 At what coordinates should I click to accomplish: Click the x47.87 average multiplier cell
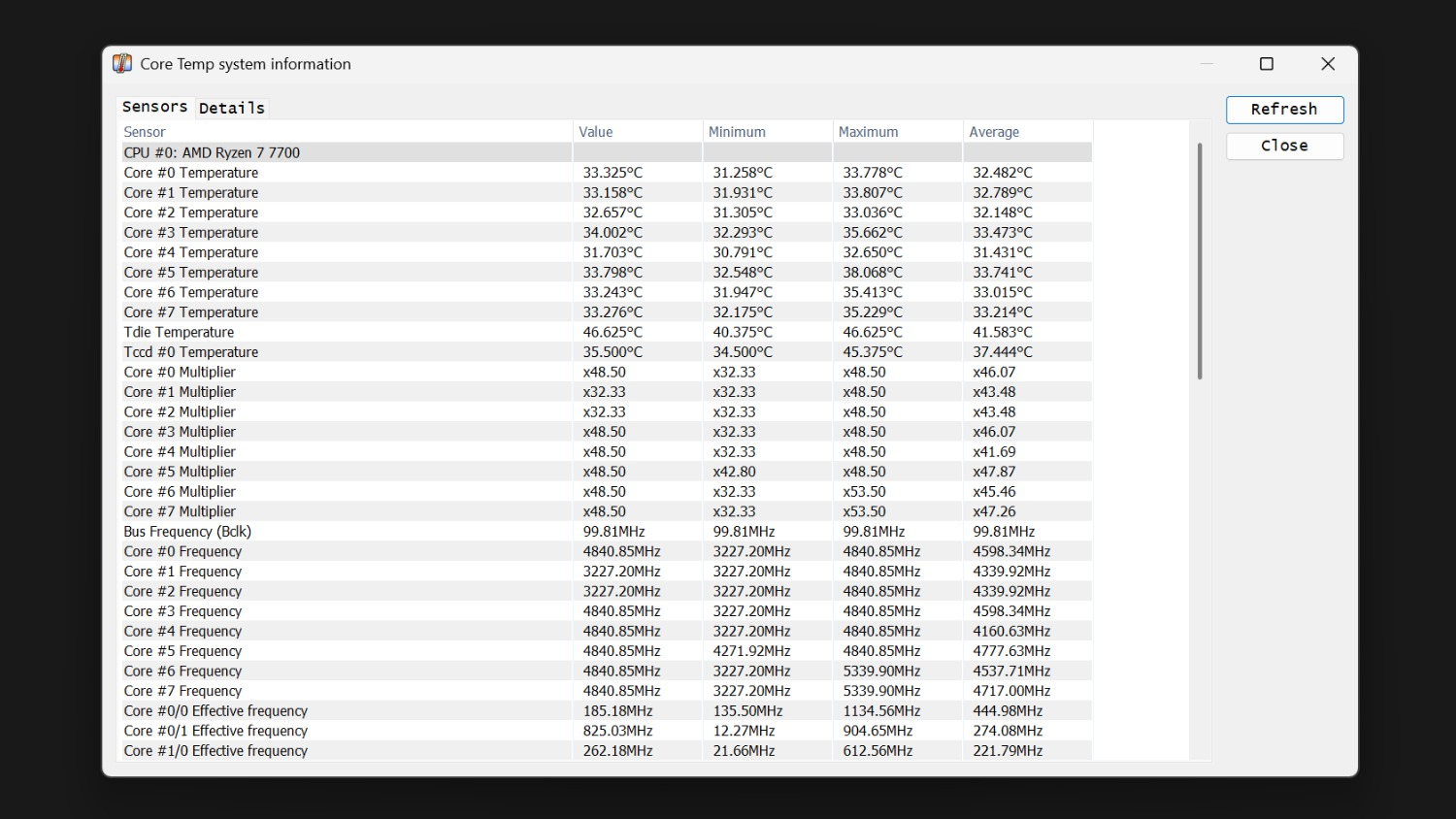pyautogui.click(x=995, y=472)
